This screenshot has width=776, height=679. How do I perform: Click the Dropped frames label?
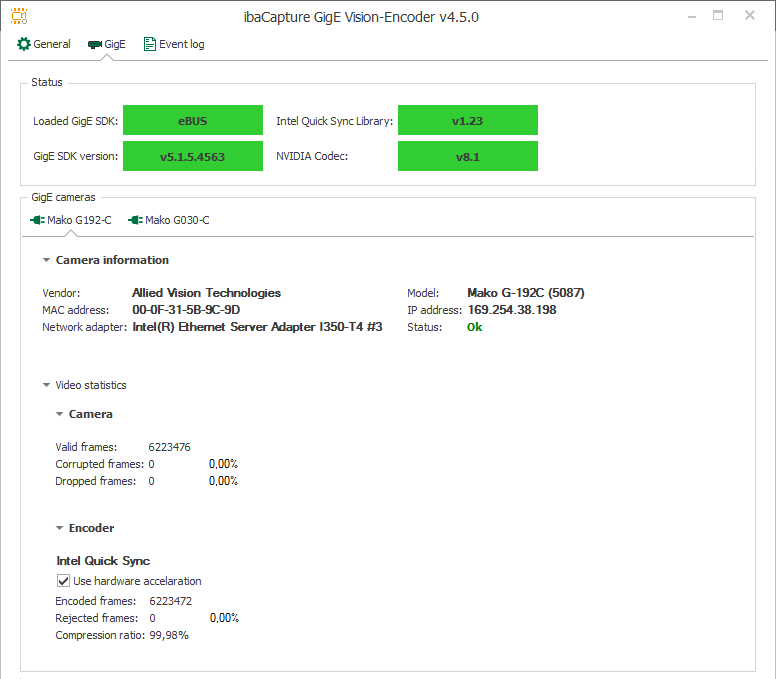[x=96, y=481]
